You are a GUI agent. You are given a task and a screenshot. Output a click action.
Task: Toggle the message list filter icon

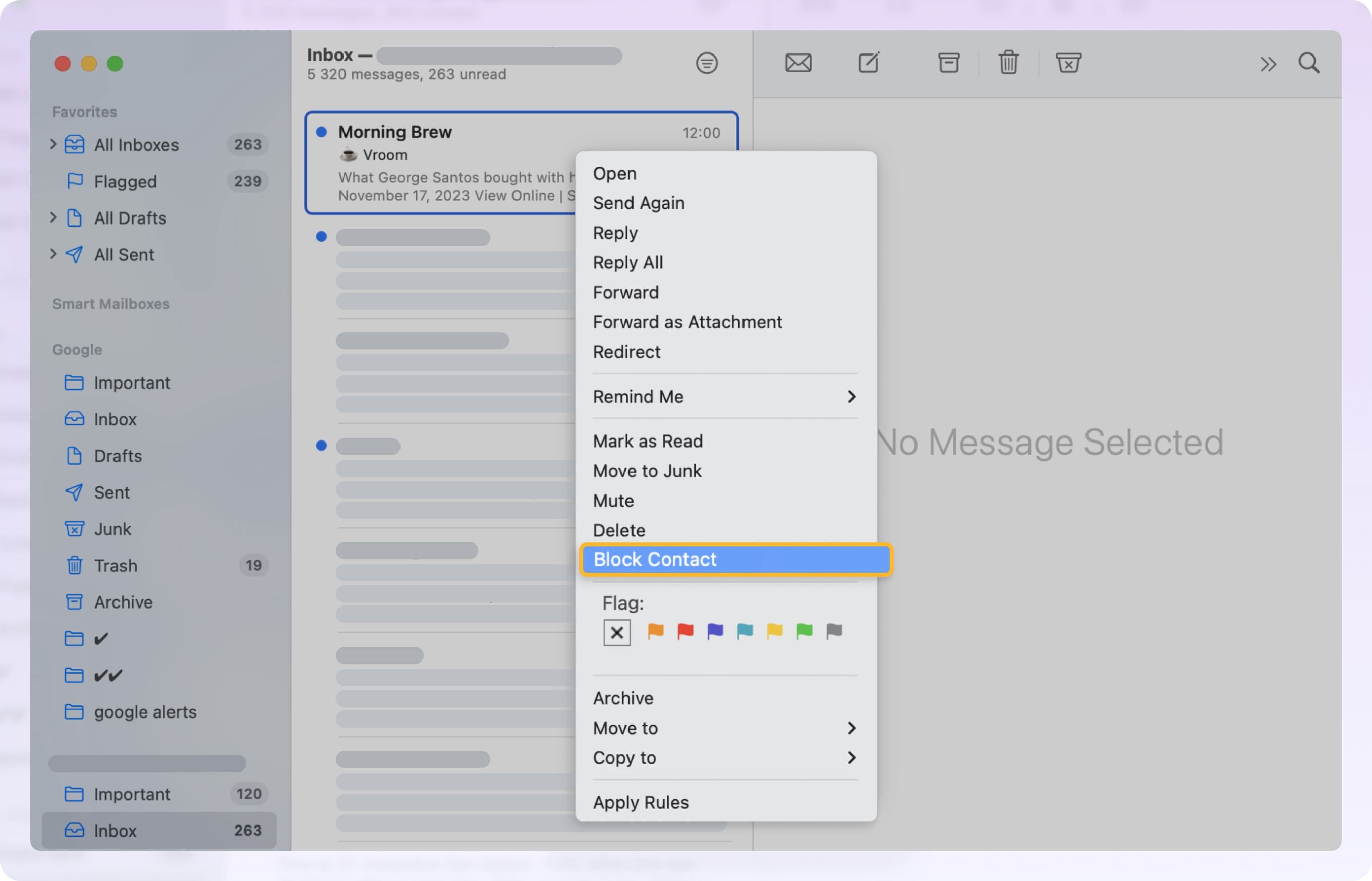coord(707,63)
